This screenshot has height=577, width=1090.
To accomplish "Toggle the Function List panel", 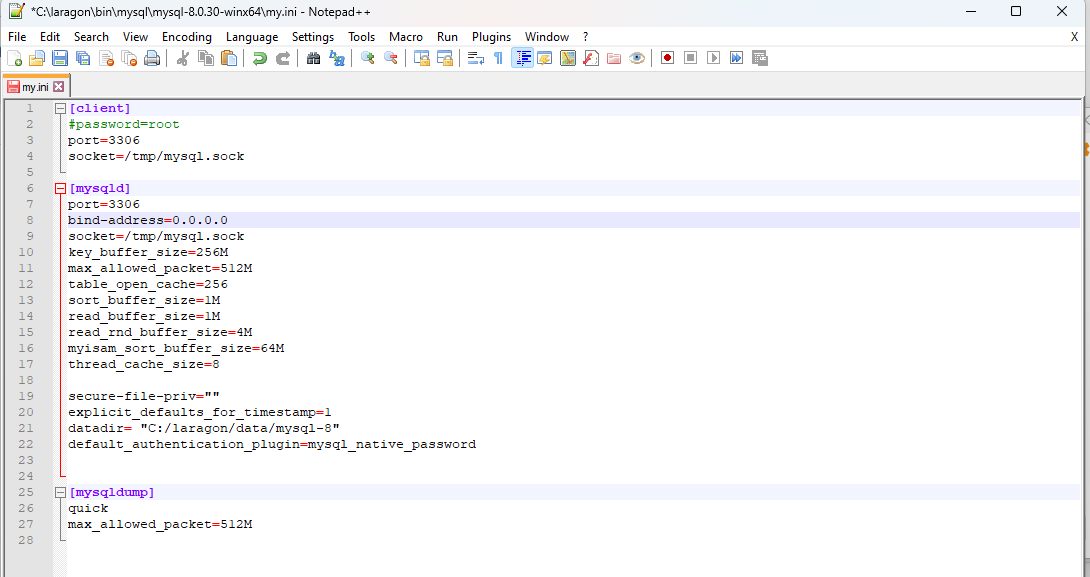I will click(x=591, y=58).
